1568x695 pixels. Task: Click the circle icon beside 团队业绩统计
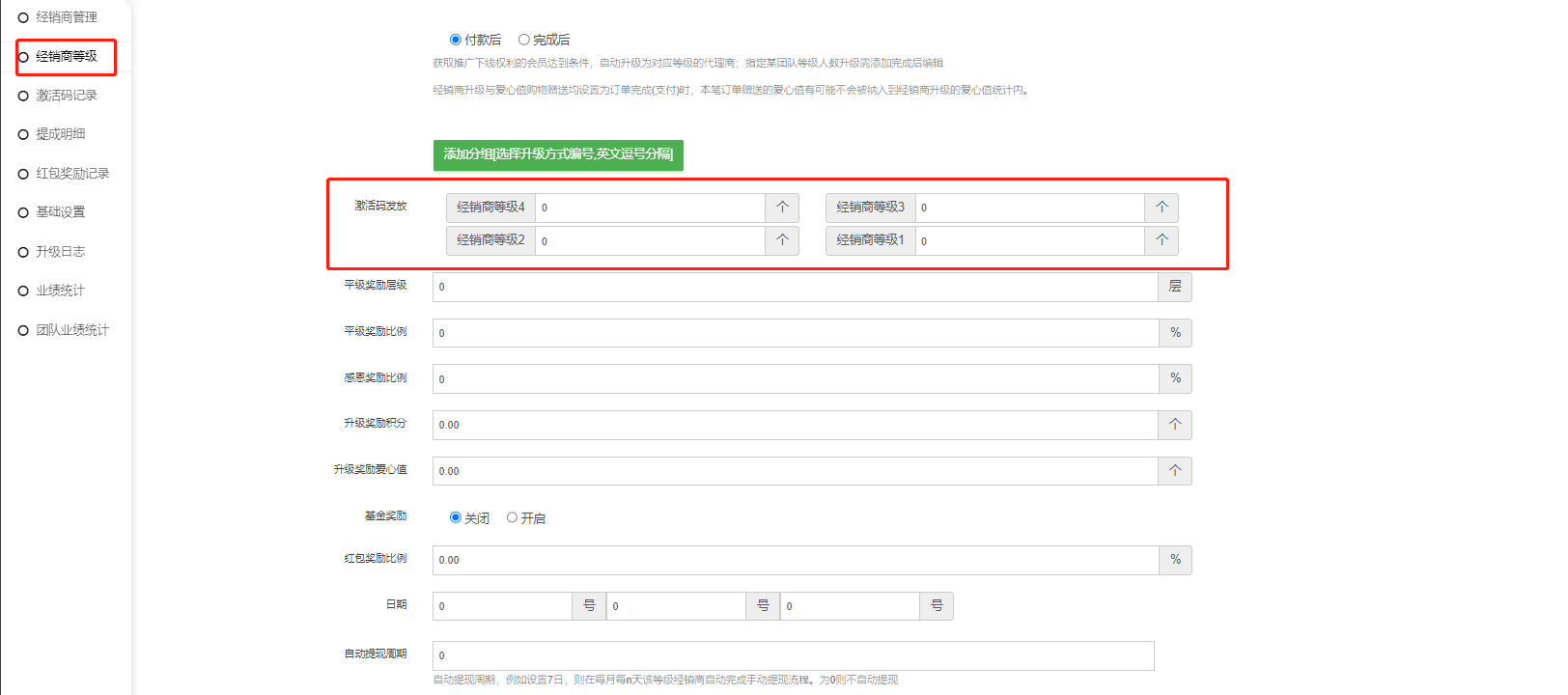23,330
